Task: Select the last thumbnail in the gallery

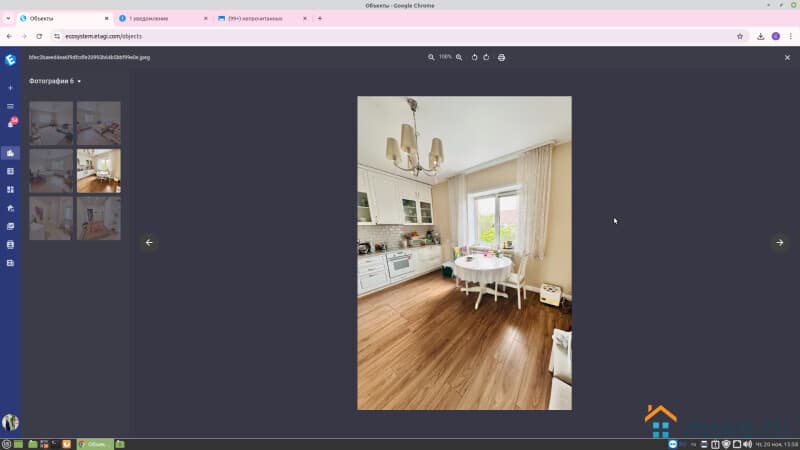Action: pyautogui.click(x=98, y=218)
